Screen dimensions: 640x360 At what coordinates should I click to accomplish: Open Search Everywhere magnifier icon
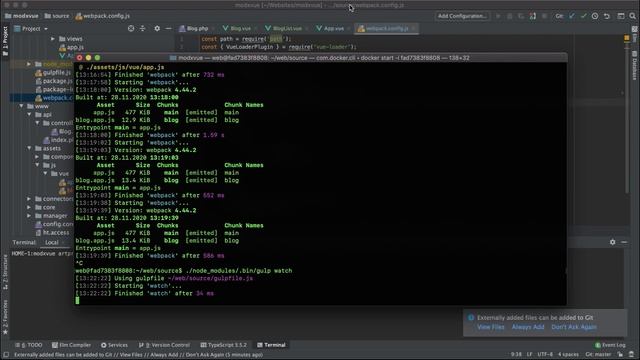[632, 16]
